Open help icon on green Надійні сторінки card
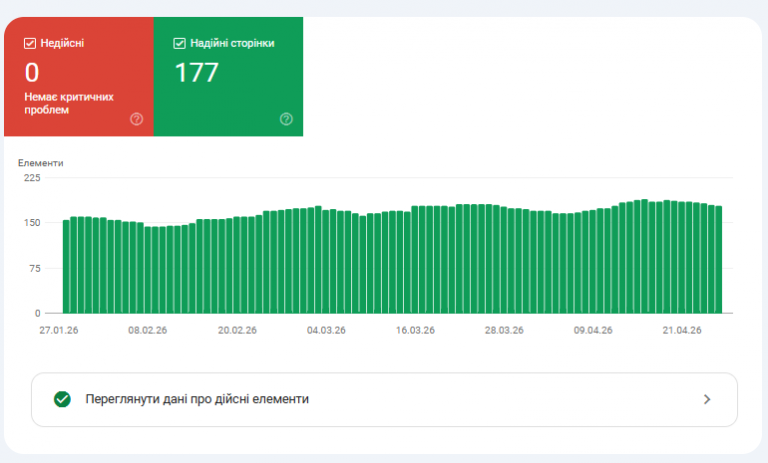Screen dimensions: 768x463 (286, 119)
